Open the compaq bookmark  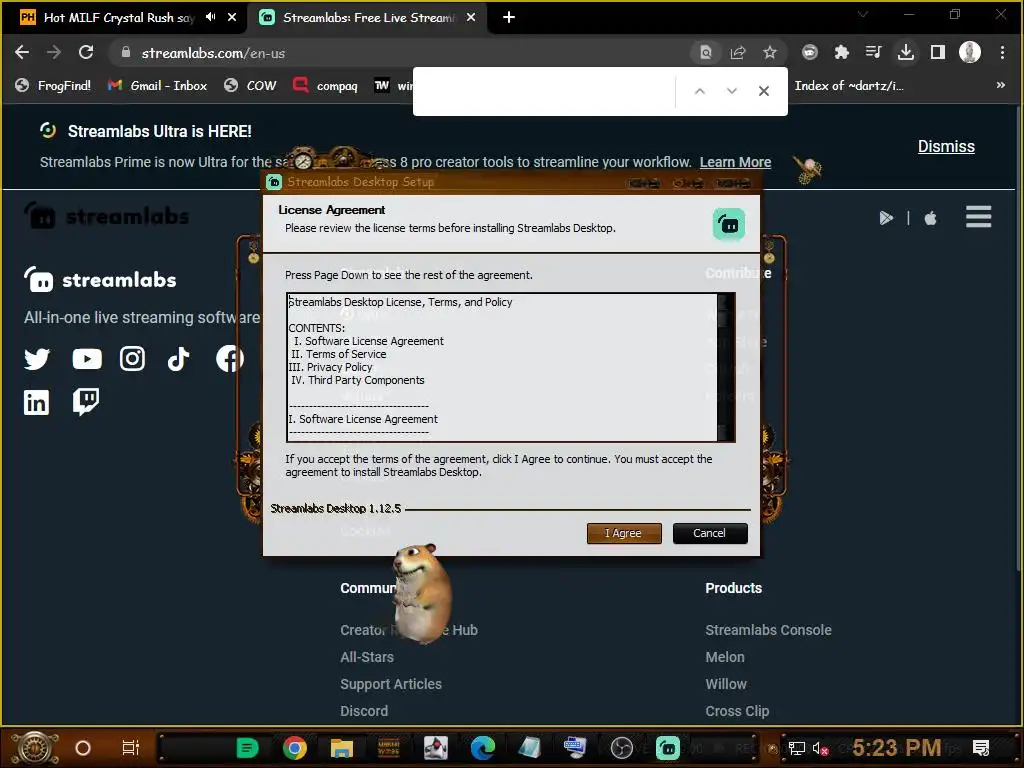point(325,86)
